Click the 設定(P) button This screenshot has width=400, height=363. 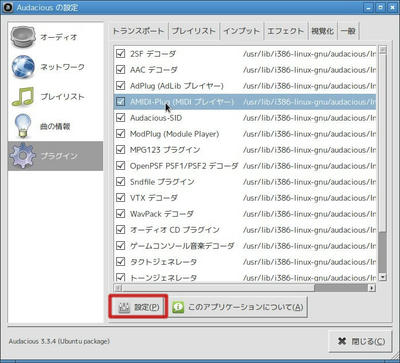tap(138, 307)
